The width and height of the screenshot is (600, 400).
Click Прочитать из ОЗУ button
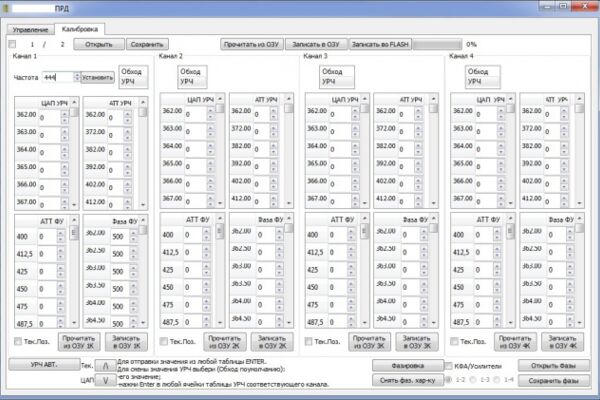pos(252,44)
